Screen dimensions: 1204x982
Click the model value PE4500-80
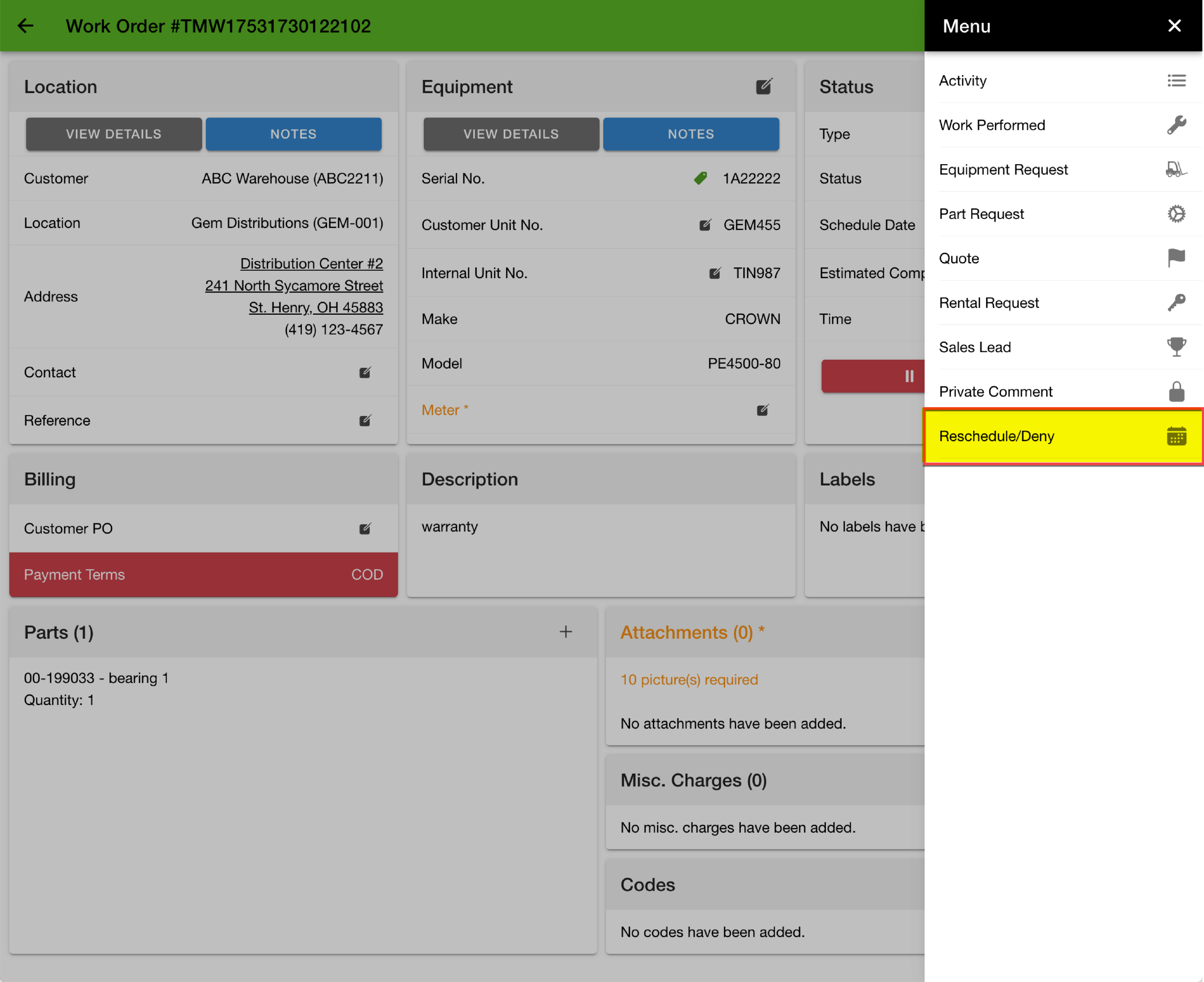[x=744, y=364]
